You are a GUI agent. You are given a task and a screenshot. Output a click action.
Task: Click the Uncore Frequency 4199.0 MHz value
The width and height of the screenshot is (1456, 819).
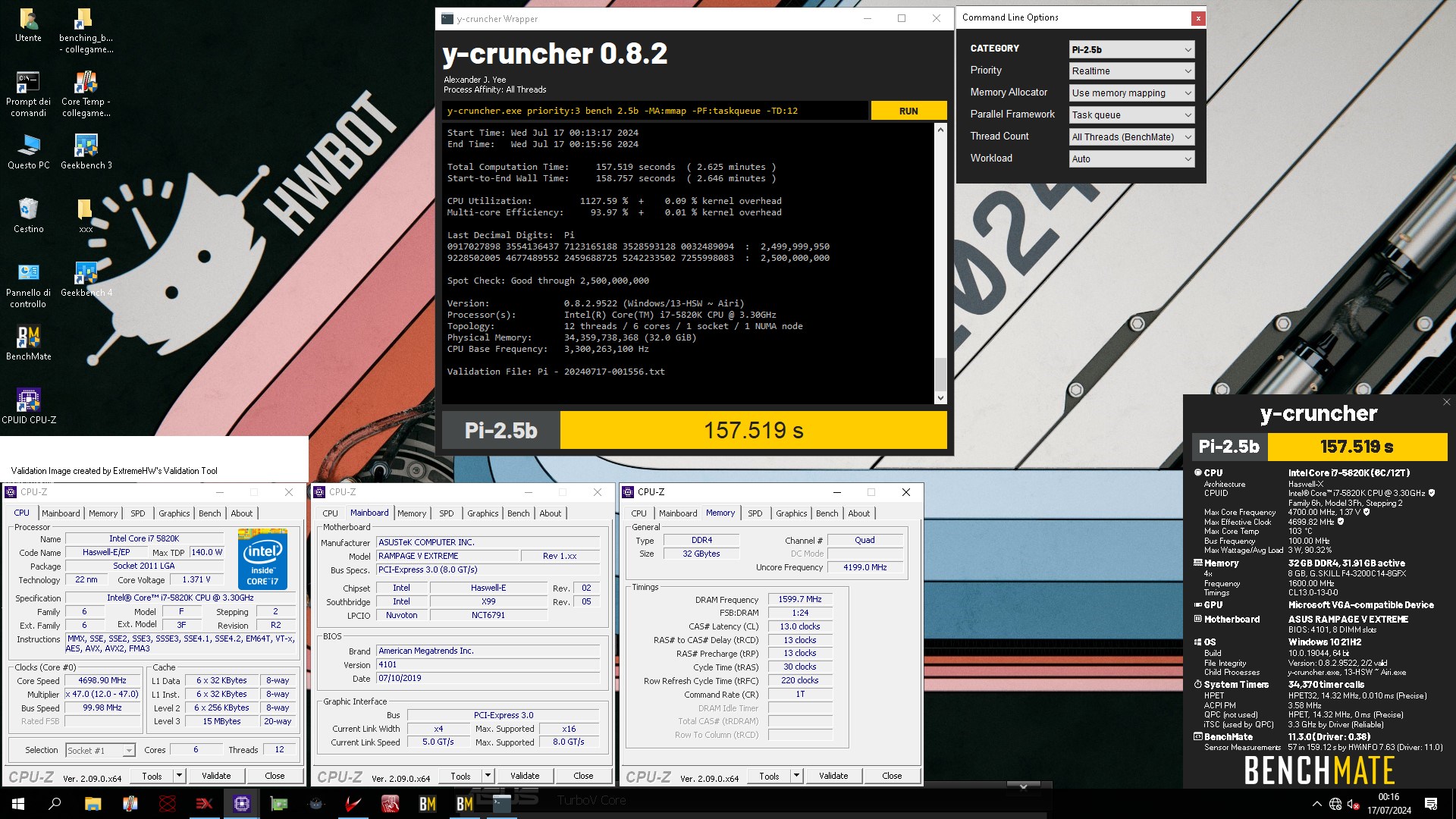point(864,567)
